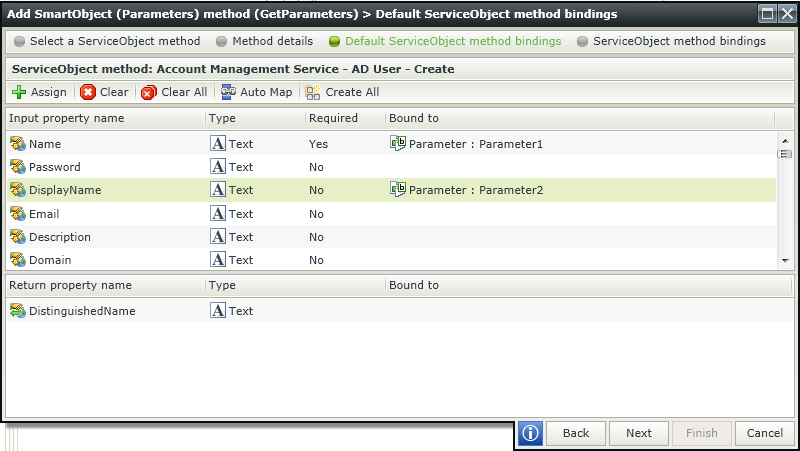Viewport: 800px width, 451px height.
Task: Maximize the dialog window
Action: pos(767,14)
